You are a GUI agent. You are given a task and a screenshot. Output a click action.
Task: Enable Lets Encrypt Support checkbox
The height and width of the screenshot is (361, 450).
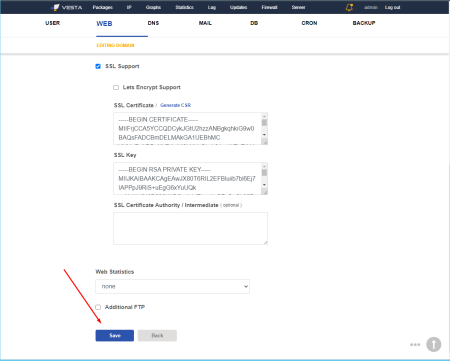[x=116, y=87]
